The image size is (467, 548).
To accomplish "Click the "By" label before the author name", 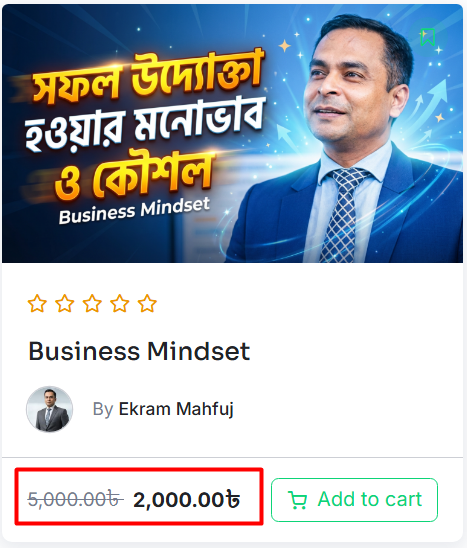I will click(103, 409).
